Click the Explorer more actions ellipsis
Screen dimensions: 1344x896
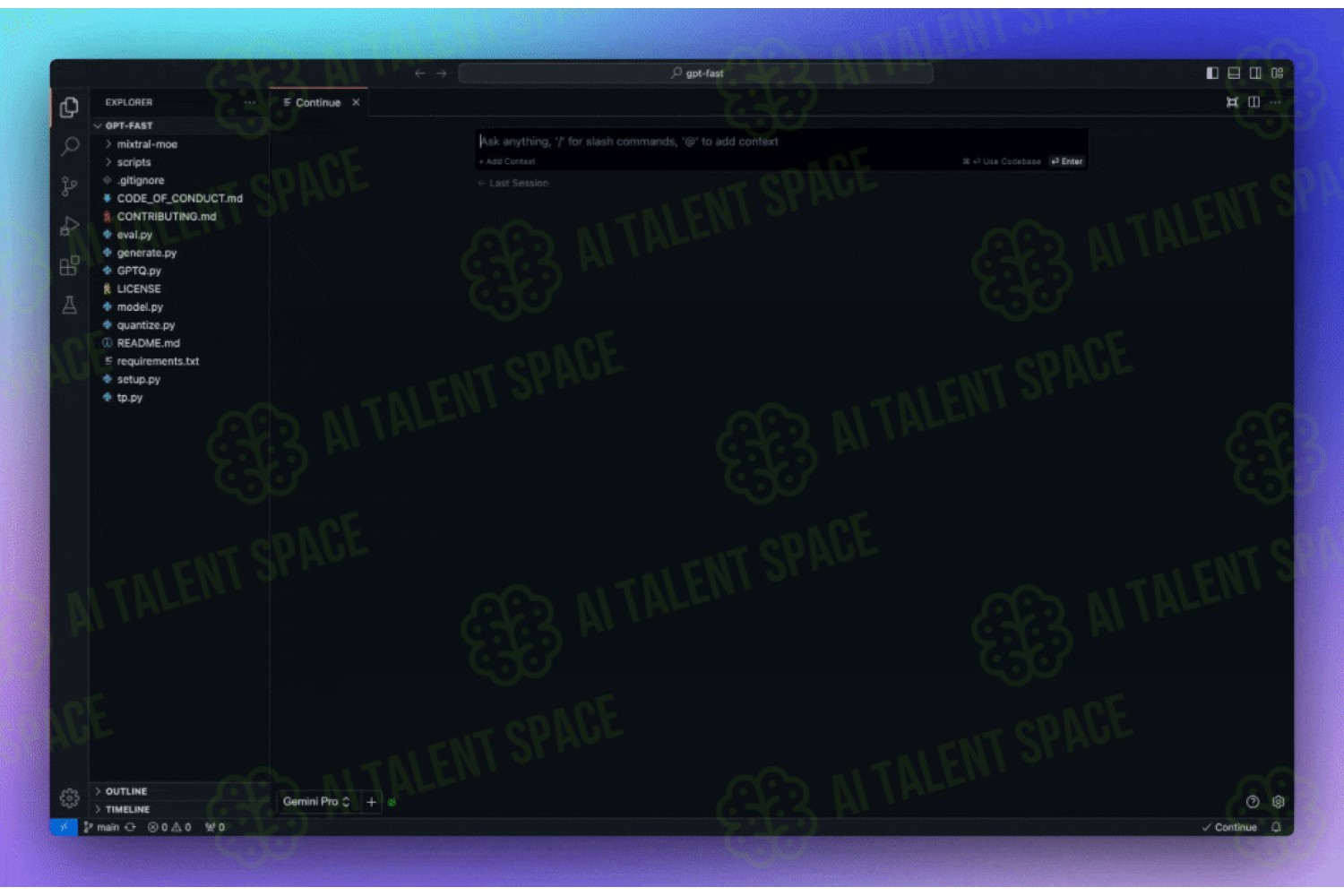(x=250, y=102)
